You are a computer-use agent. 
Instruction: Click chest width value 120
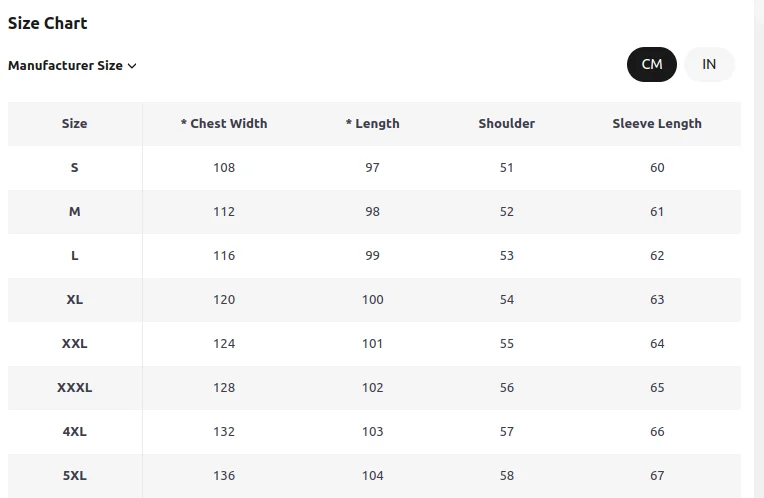tap(224, 299)
